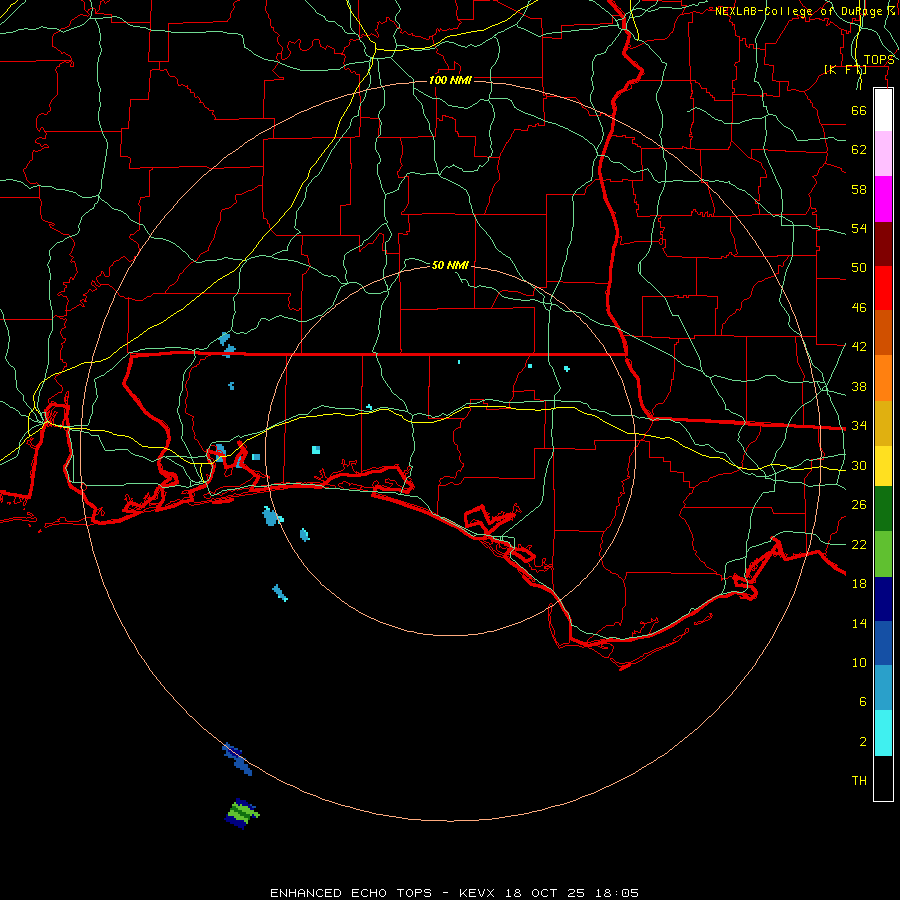This screenshot has height=900, width=900.
Task: Select the dark green legend swatch
Action: 883,509
